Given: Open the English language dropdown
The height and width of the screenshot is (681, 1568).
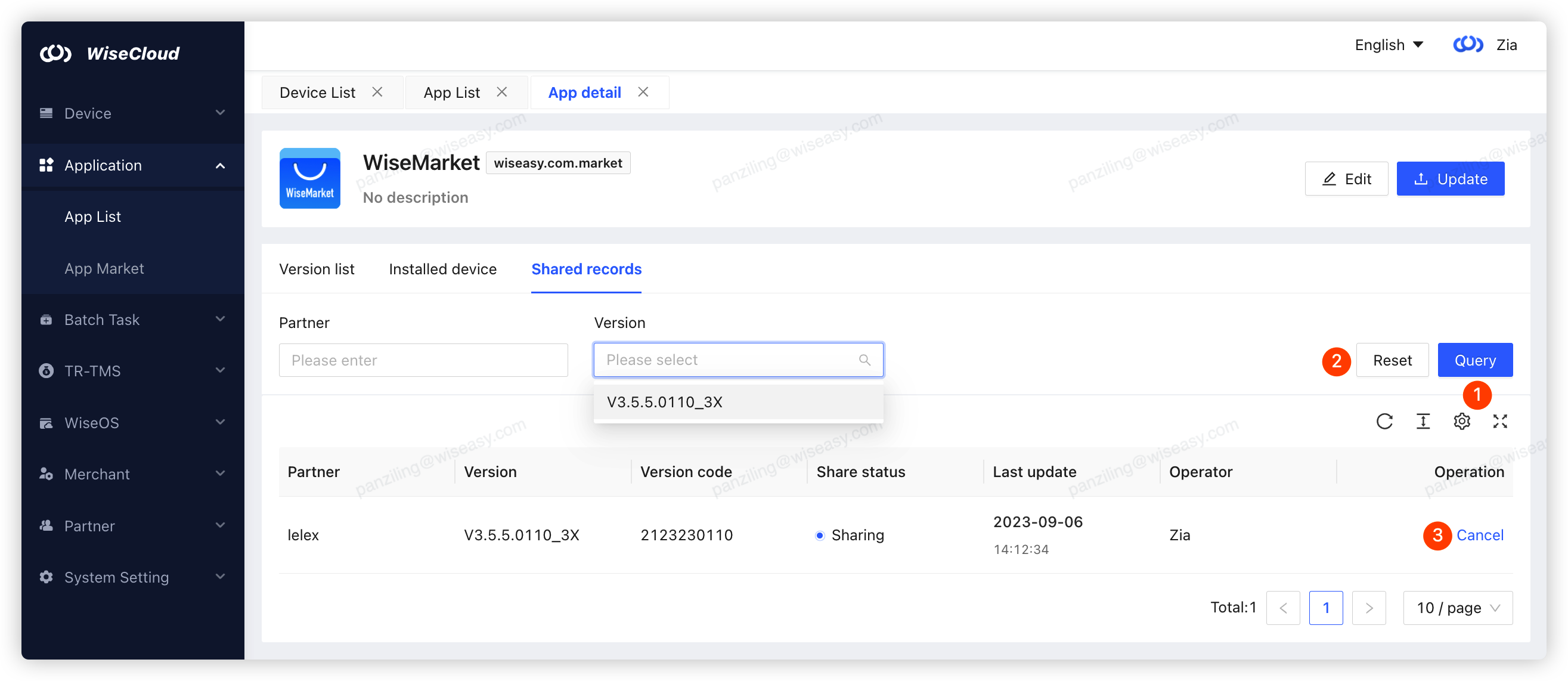Looking at the screenshot, I should click(x=1389, y=45).
